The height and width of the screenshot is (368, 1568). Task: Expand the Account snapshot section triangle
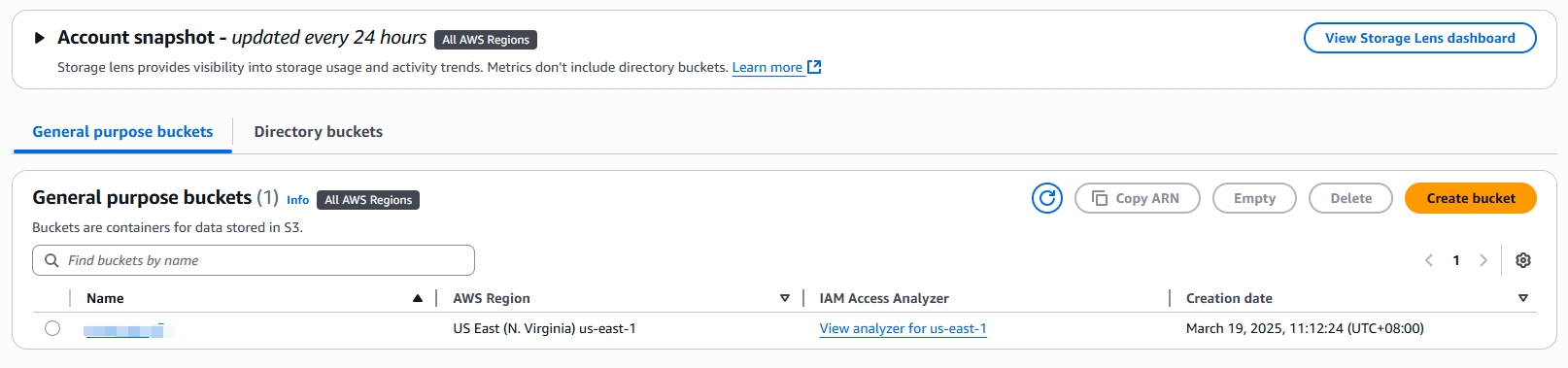[x=39, y=38]
